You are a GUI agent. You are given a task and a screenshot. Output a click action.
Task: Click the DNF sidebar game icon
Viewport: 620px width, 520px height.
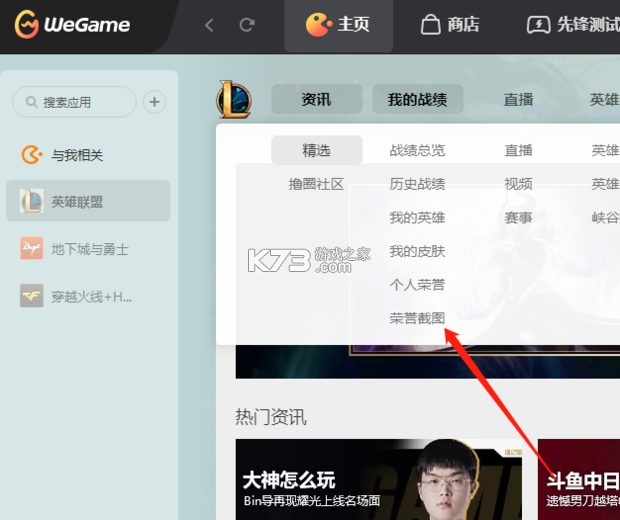[32, 248]
